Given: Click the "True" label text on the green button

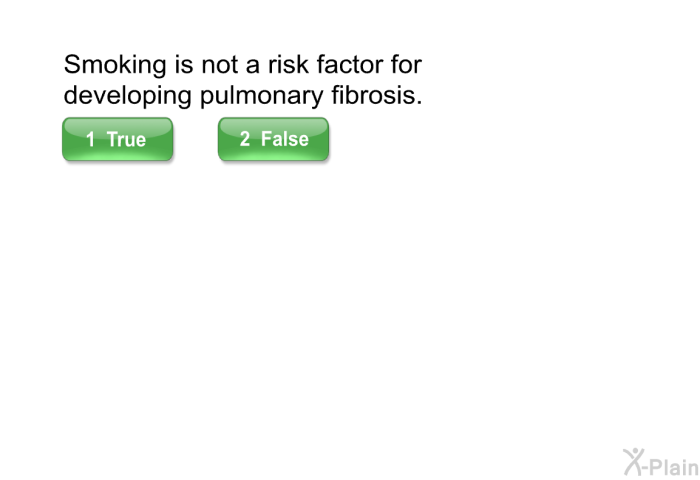Looking at the screenshot, I should coord(127,140).
